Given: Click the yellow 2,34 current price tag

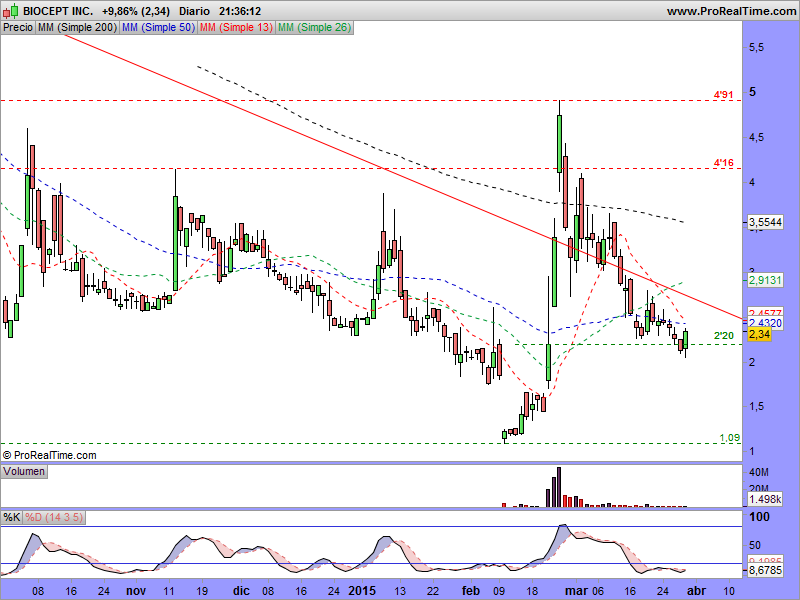Looking at the screenshot, I should pyautogui.click(x=759, y=334).
